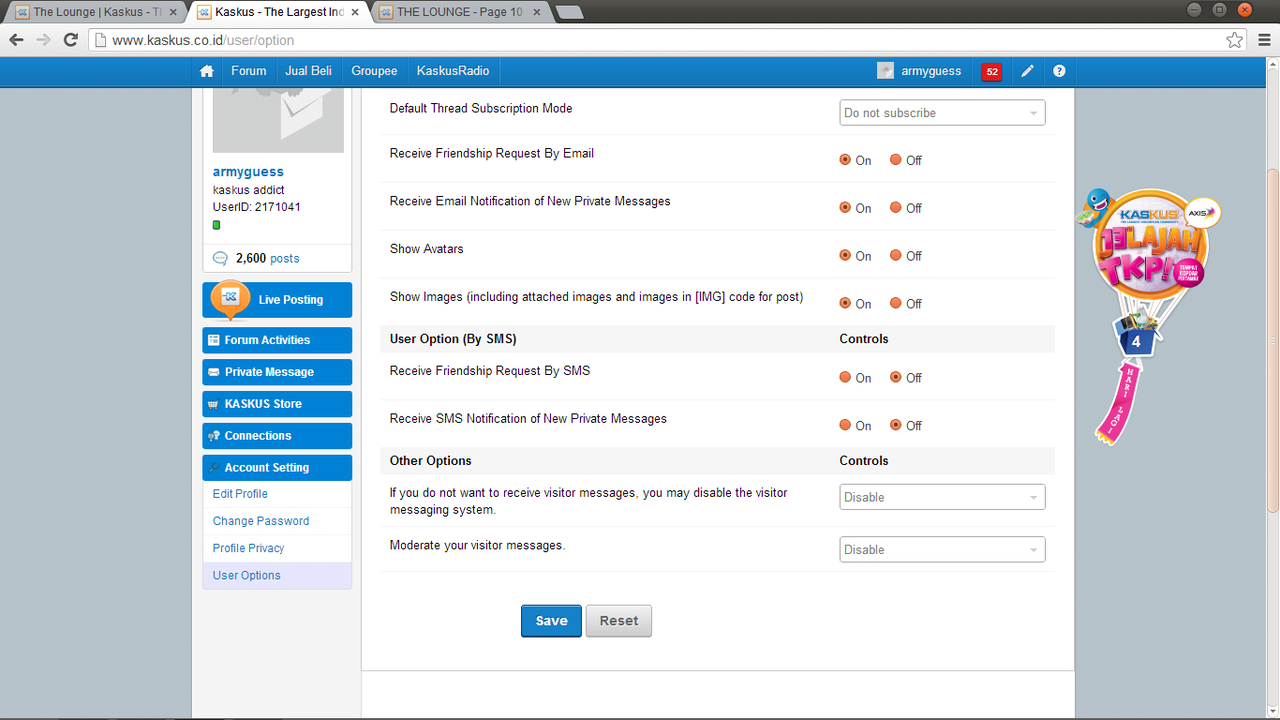Viewport: 1280px width, 720px height.
Task: Open Default Thread Subscription Mode dropdown
Action: (x=942, y=113)
